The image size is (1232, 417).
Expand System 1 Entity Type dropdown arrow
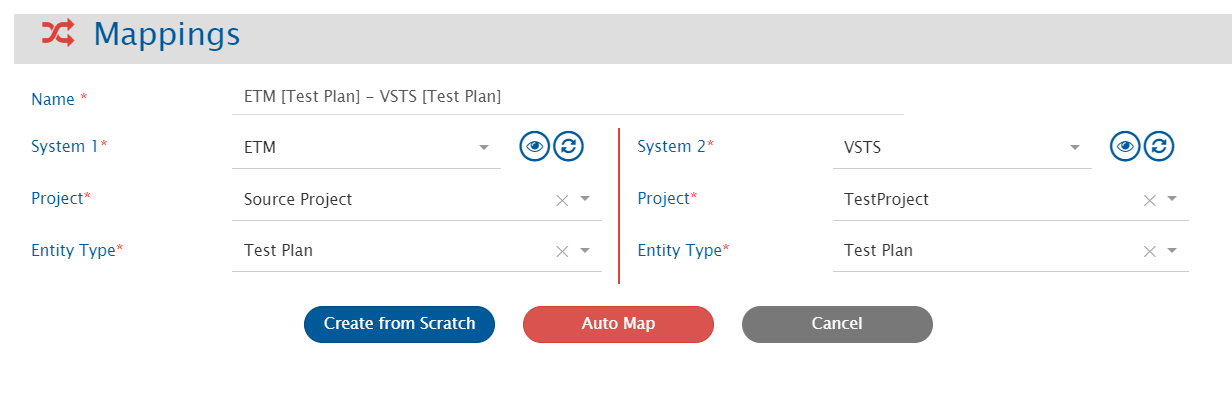tap(585, 251)
